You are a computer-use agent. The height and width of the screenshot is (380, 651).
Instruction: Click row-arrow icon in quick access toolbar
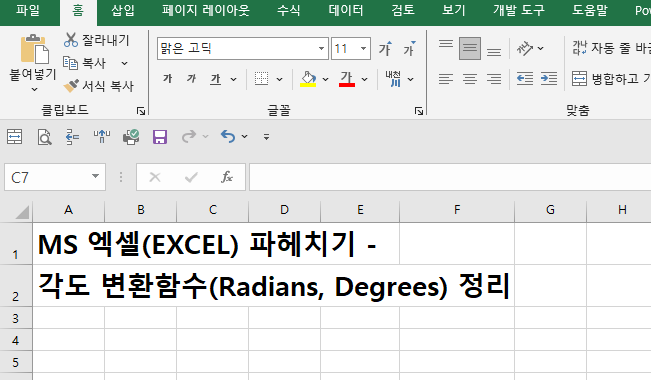click(x=73, y=137)
